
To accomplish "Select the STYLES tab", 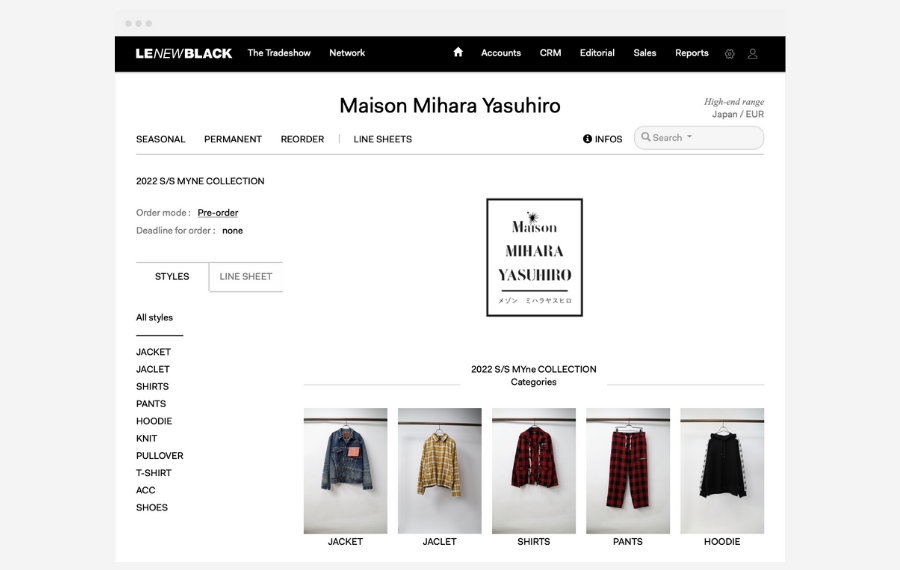I will tap(172, 277).
